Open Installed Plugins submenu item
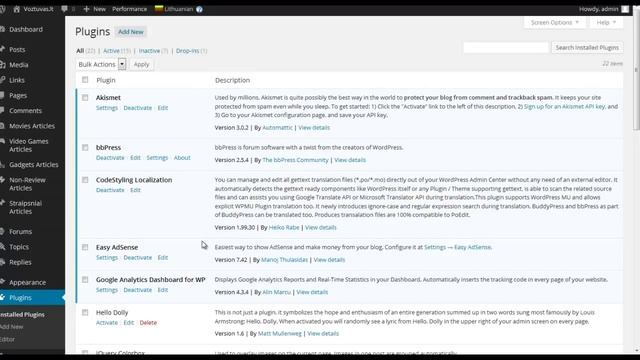 click(22, 315)
